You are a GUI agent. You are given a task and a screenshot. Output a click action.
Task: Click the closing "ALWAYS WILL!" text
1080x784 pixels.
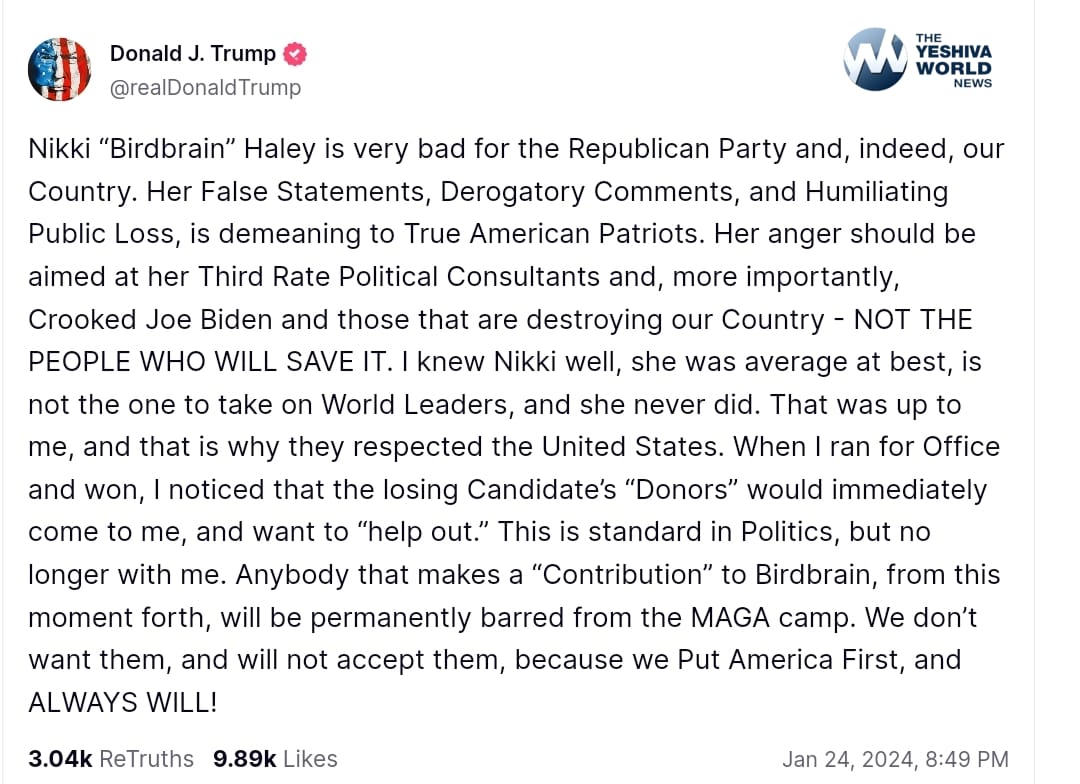click(122, 702)
